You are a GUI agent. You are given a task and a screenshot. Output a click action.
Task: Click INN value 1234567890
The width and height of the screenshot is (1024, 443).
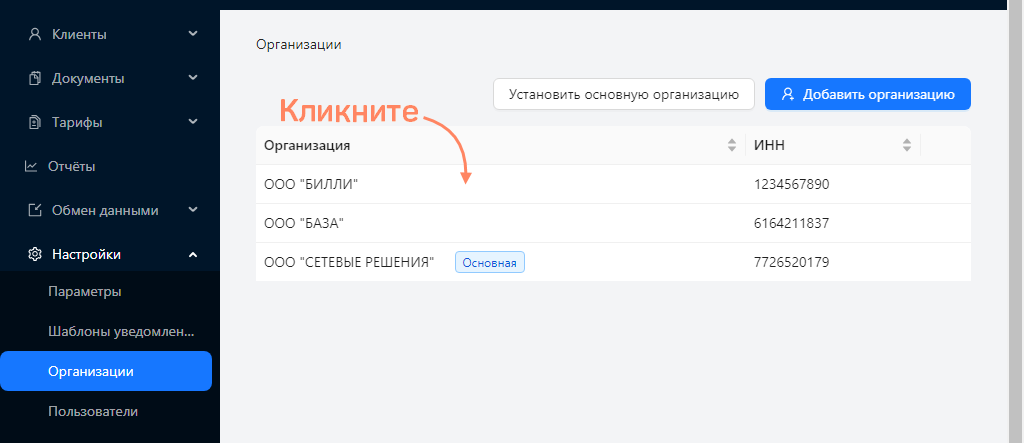(792, 184)
